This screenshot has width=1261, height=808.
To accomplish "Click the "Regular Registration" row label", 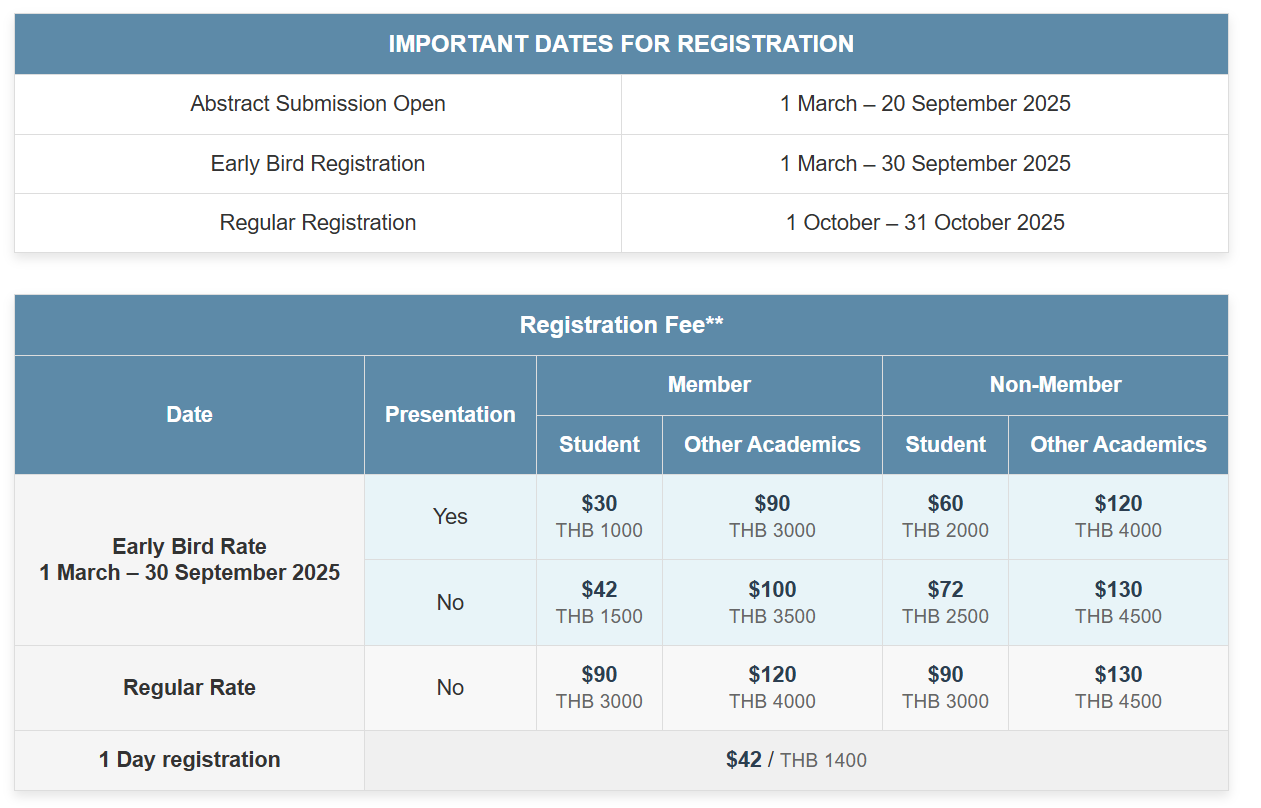I will pyautogui.click(x=318, y=223).
